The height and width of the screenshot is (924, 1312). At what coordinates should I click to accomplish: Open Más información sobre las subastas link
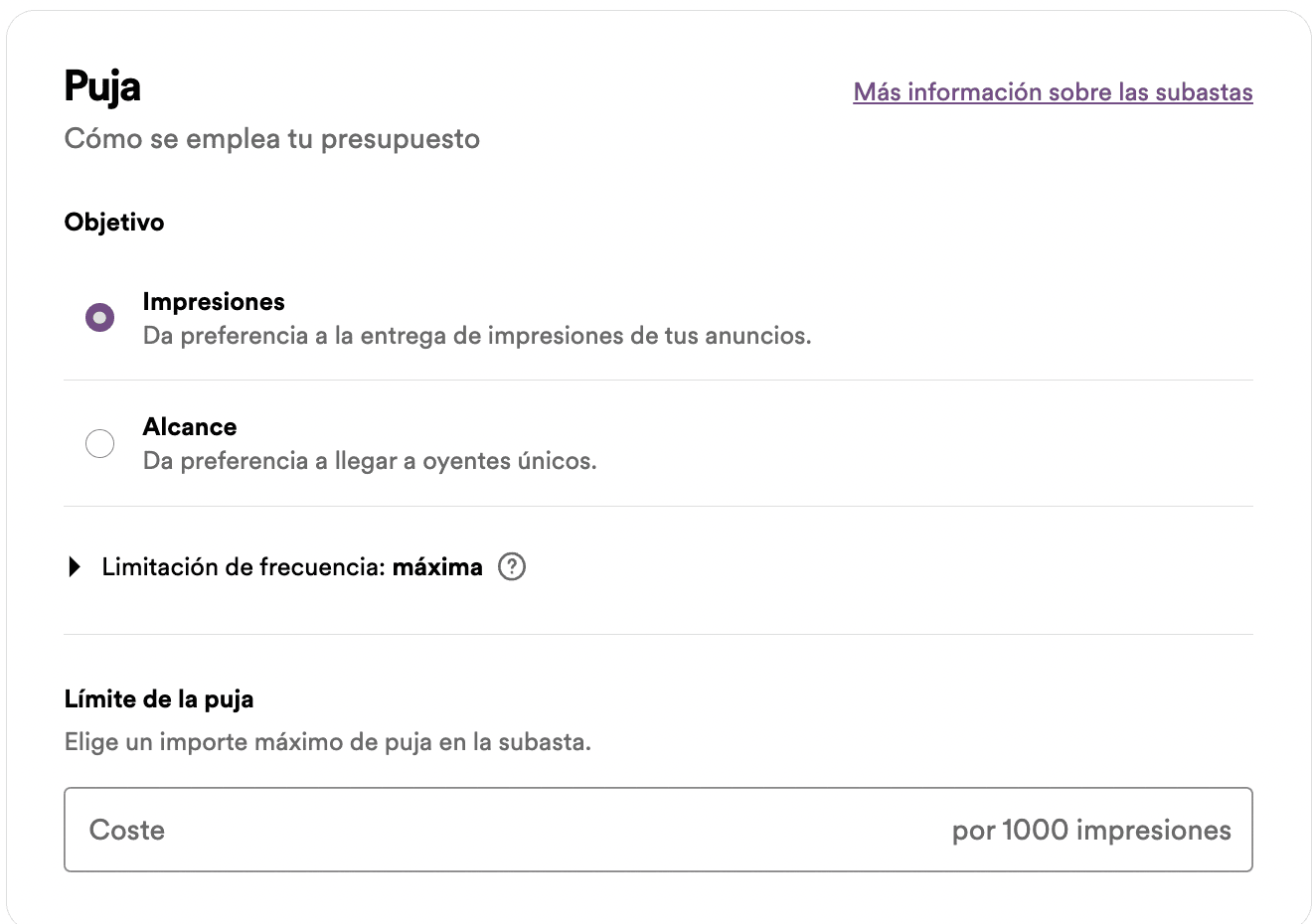pos(1053,91)
